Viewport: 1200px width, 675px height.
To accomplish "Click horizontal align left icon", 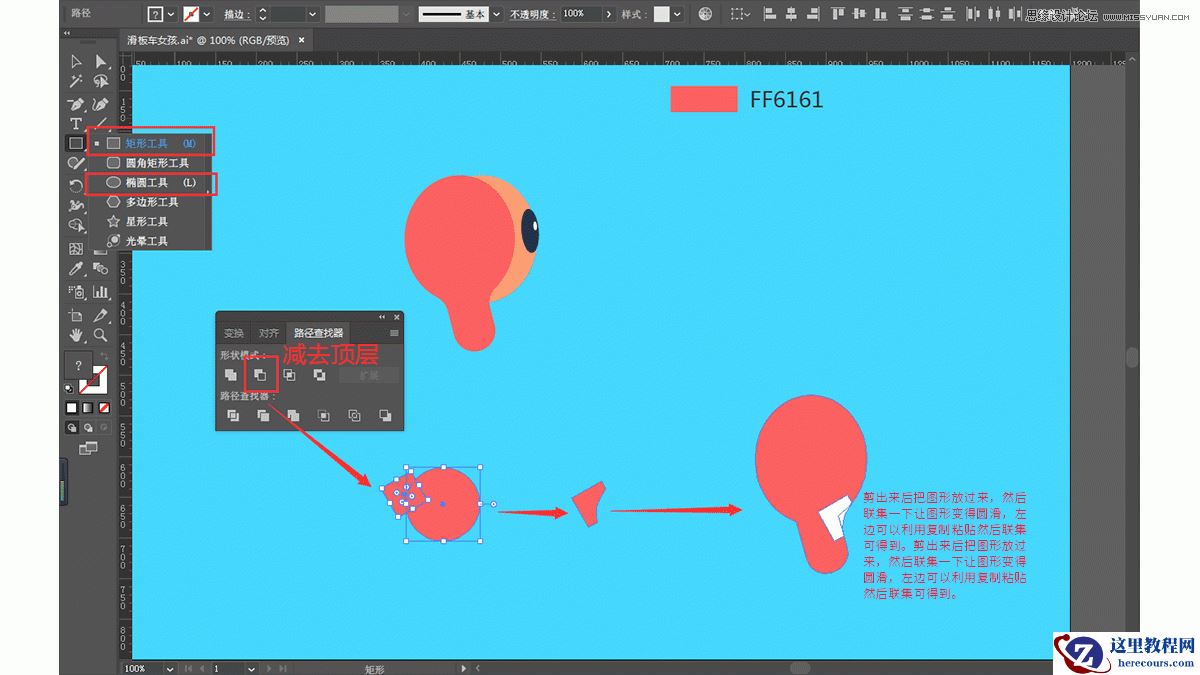I will (769, 14).
